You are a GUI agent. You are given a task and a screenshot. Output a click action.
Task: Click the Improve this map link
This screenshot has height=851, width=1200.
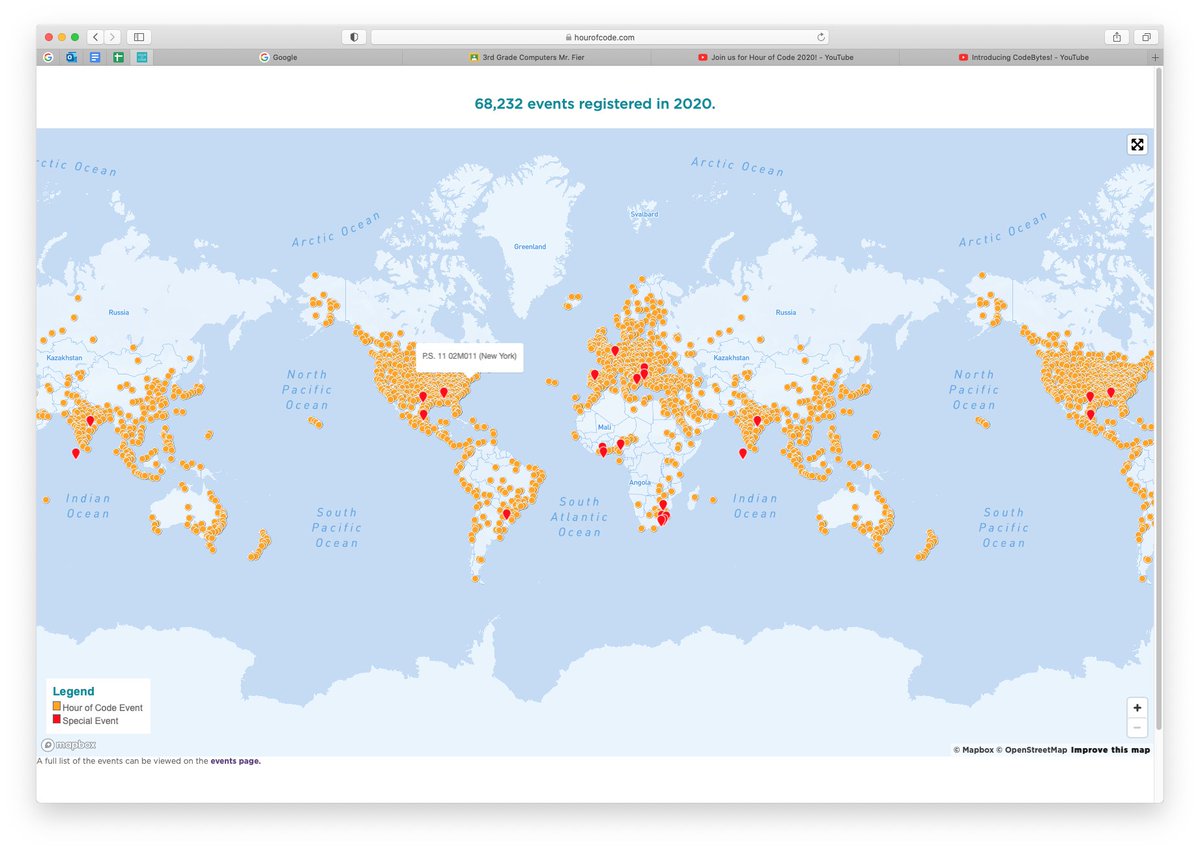1110,750
